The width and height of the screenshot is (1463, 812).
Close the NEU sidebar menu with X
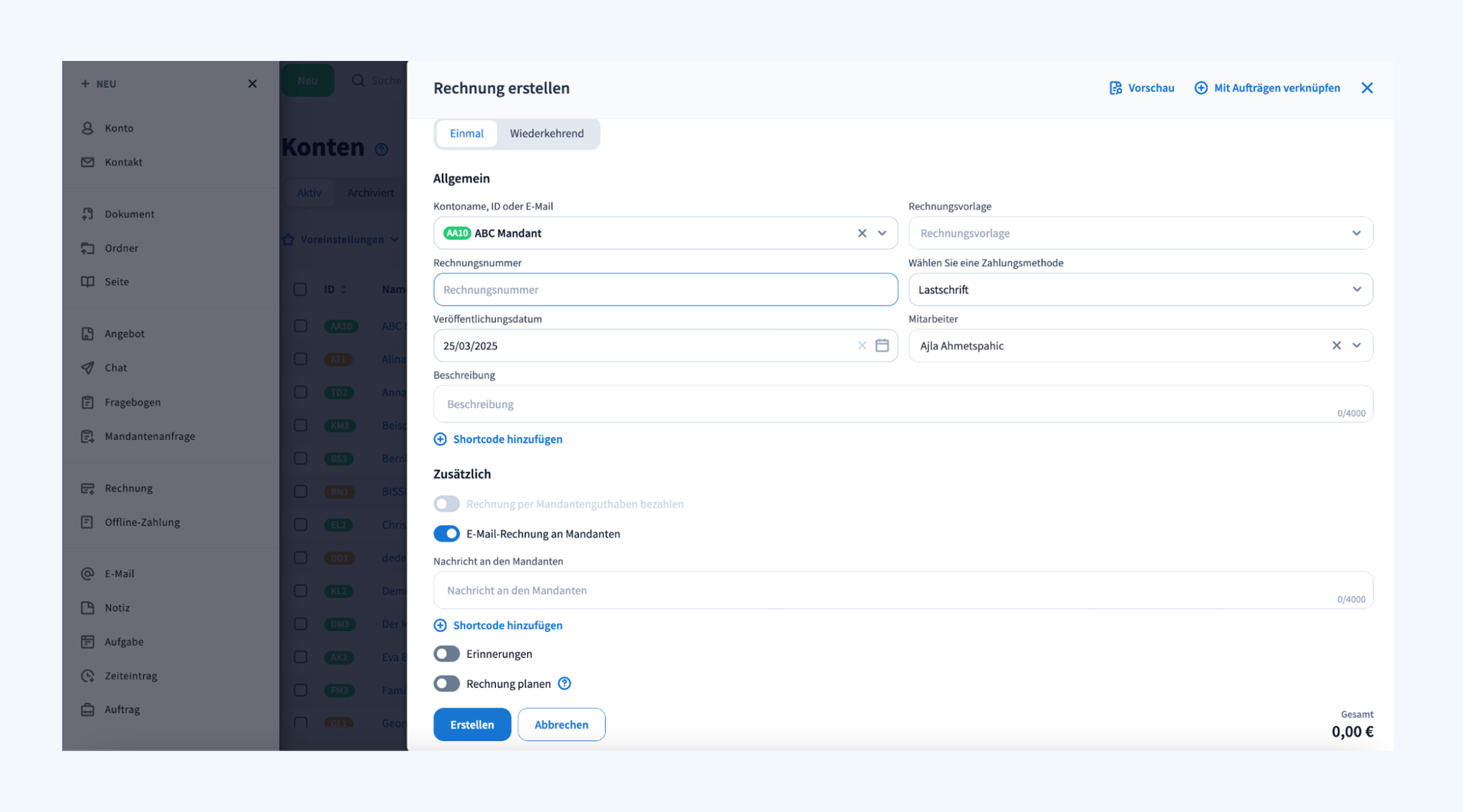coord(252,84)
